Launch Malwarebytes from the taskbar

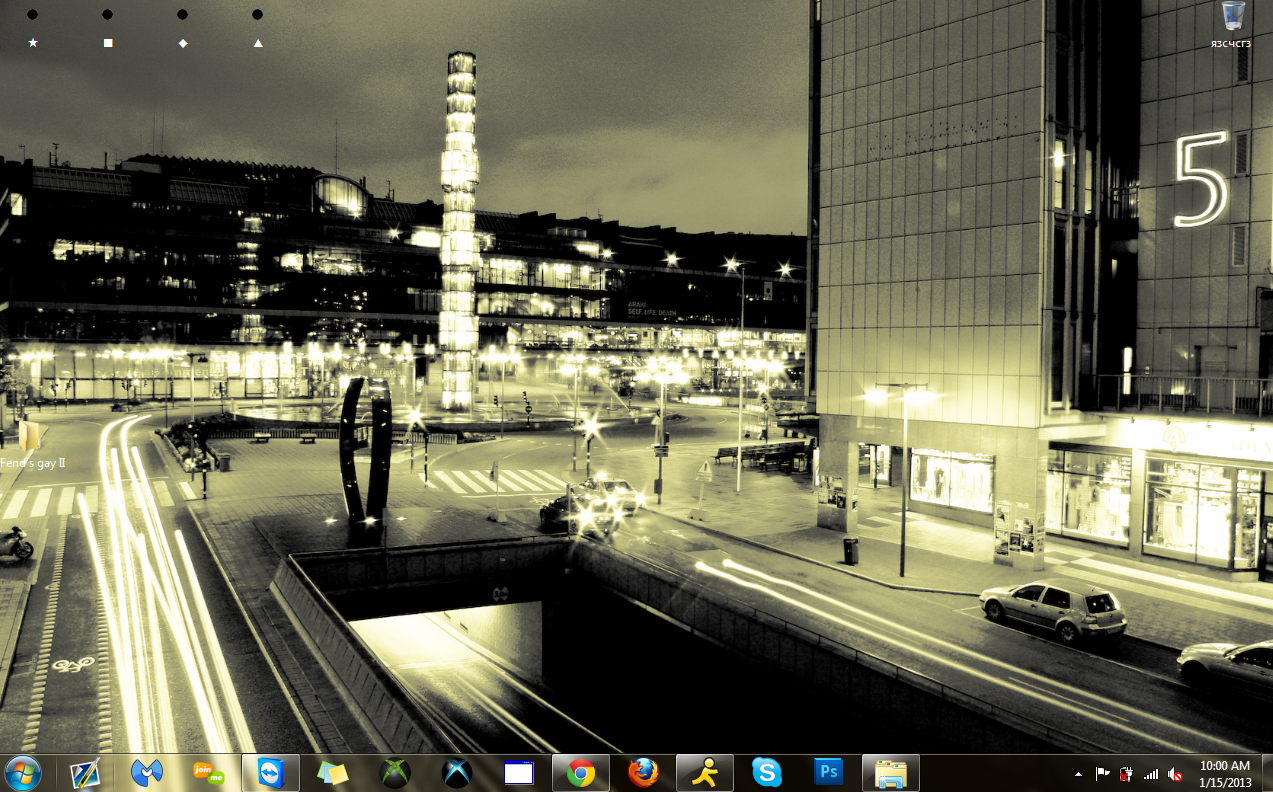click(147, 773)
